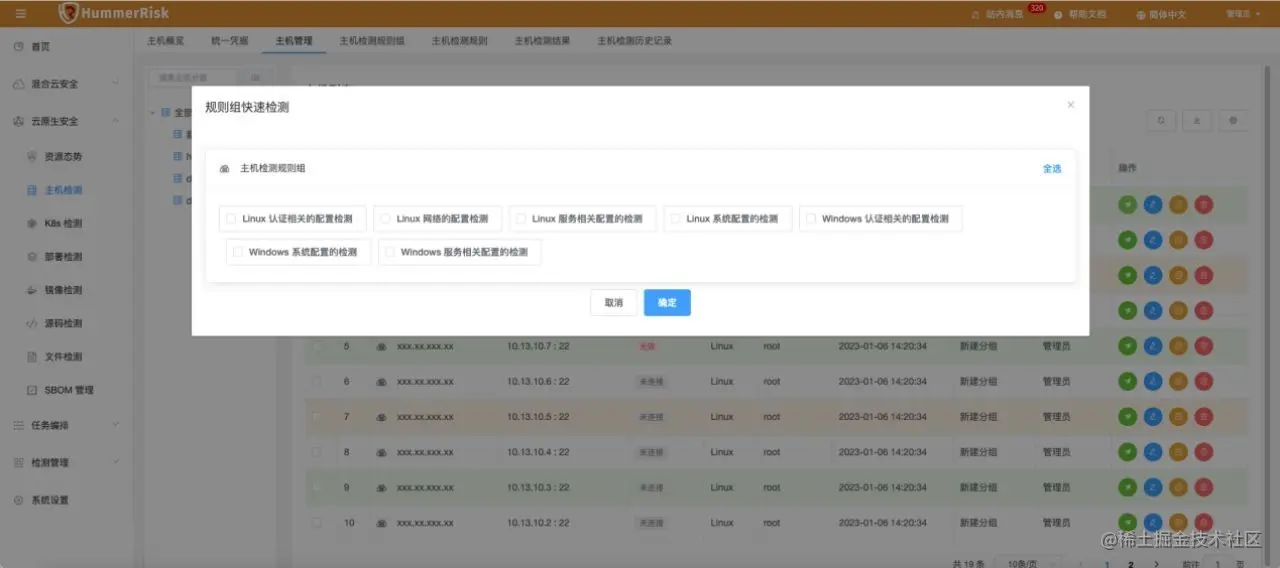Switch to 主机概览 tab
Screen dimensions: 1280x568
click(165, 41)
